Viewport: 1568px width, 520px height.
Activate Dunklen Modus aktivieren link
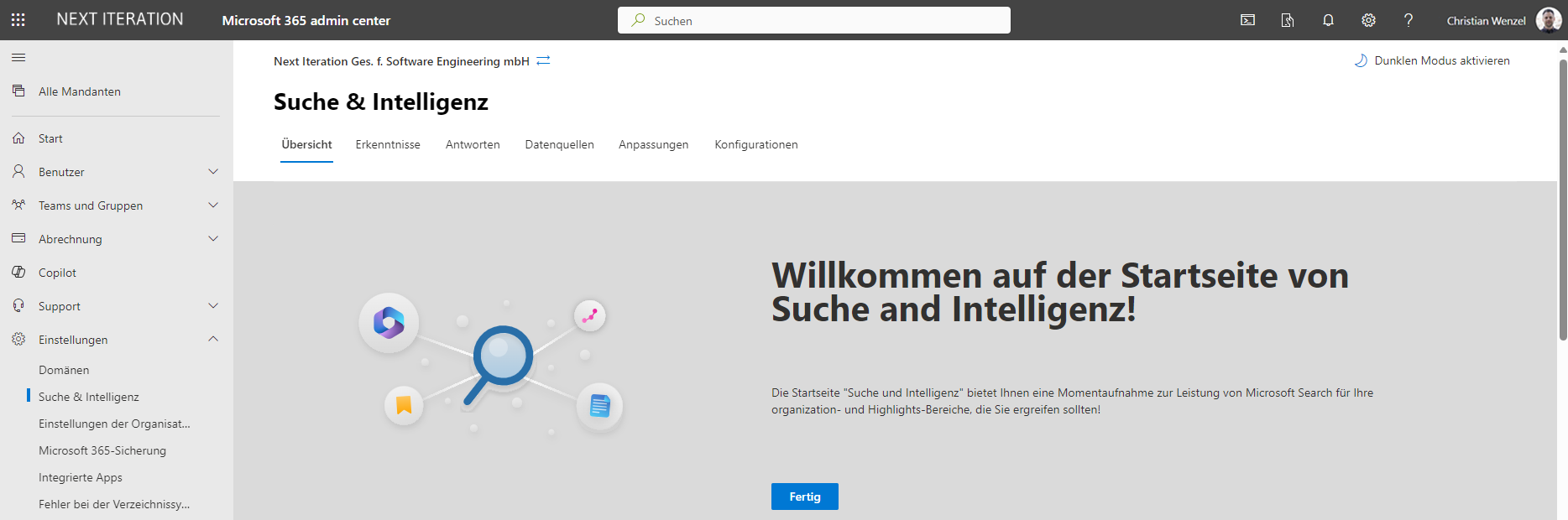pos(1441,60)
